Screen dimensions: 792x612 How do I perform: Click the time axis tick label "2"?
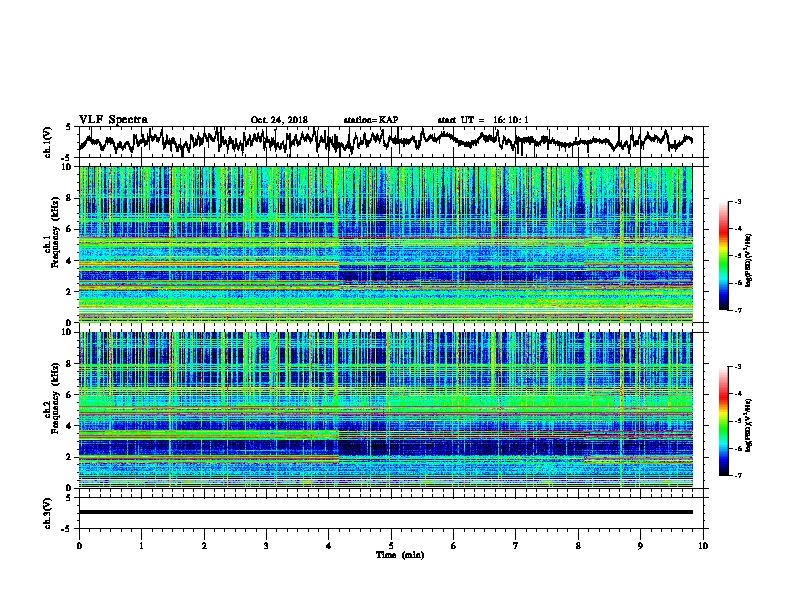tap(204, 546)
